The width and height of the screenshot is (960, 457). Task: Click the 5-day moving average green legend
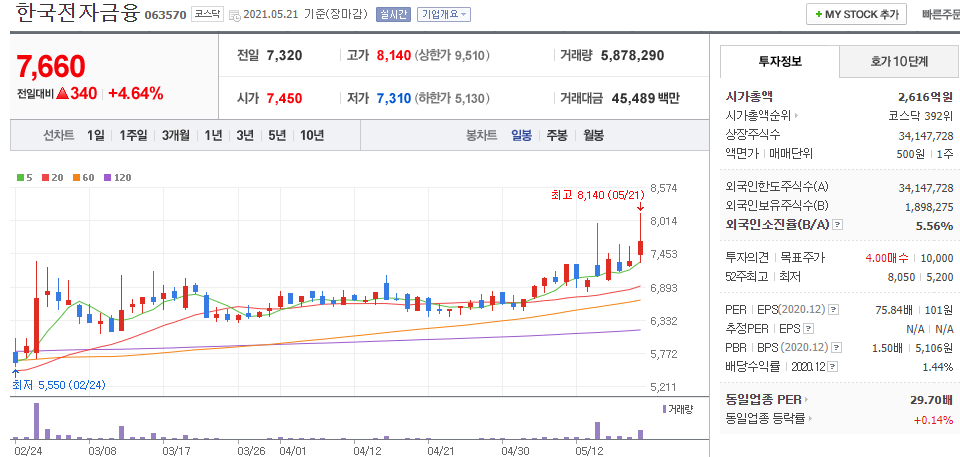(x=24, y=178)
